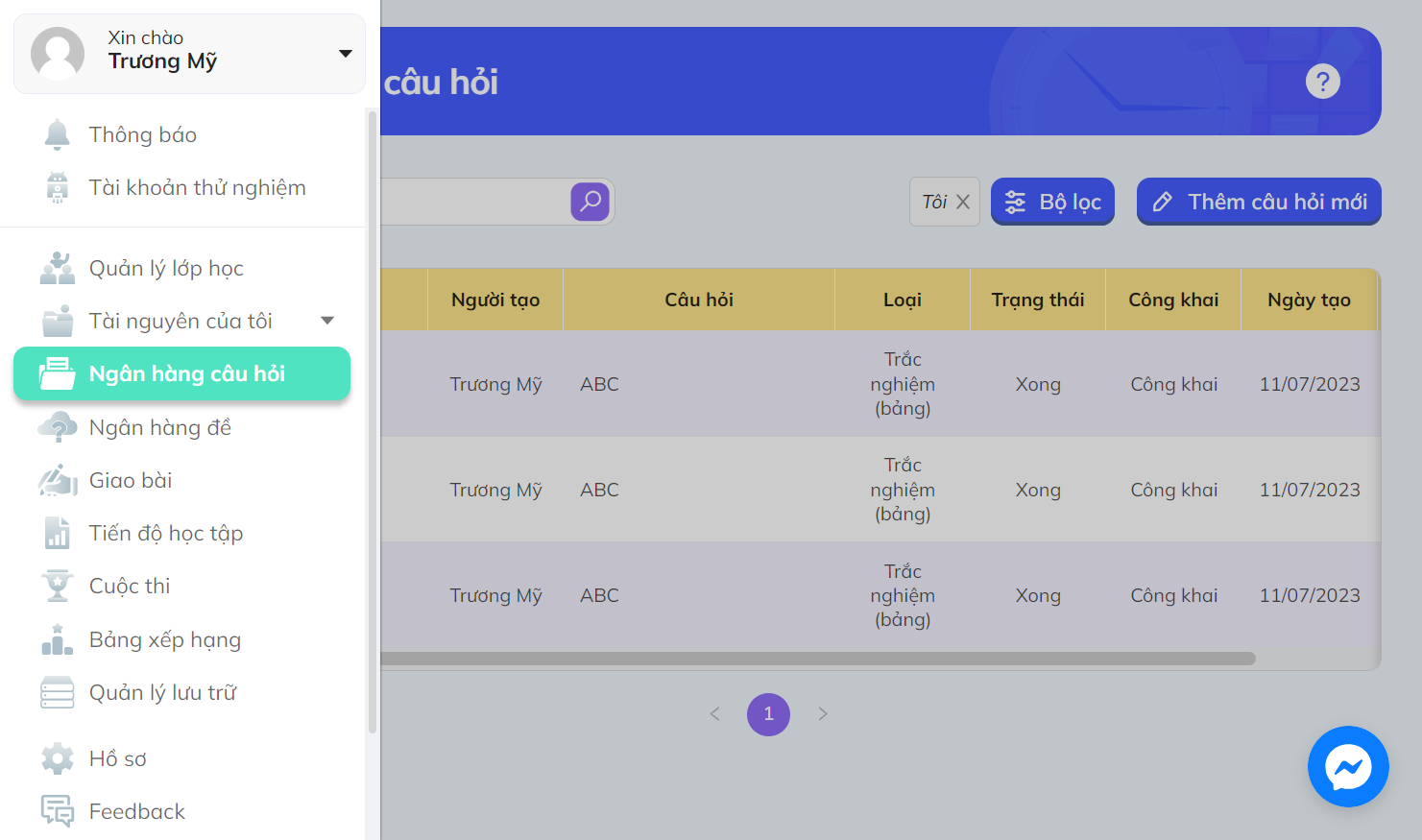Click the purple search magnifier button
1422x840 pixels.
[590, 202]
